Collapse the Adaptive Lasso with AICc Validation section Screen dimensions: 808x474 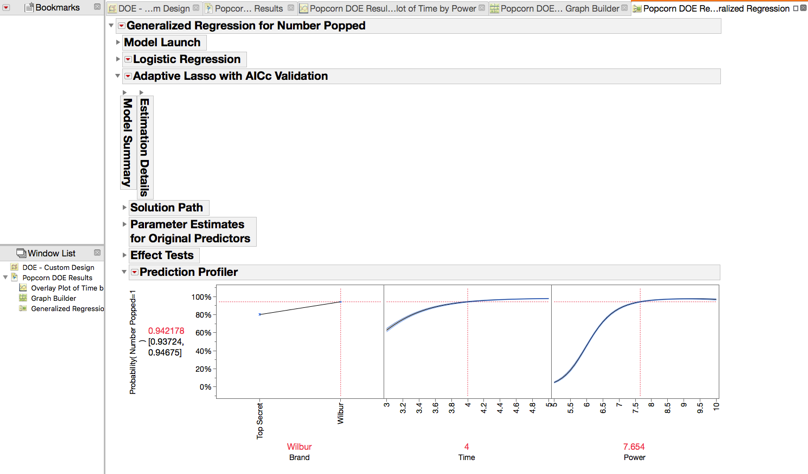(x=118, y=76)
